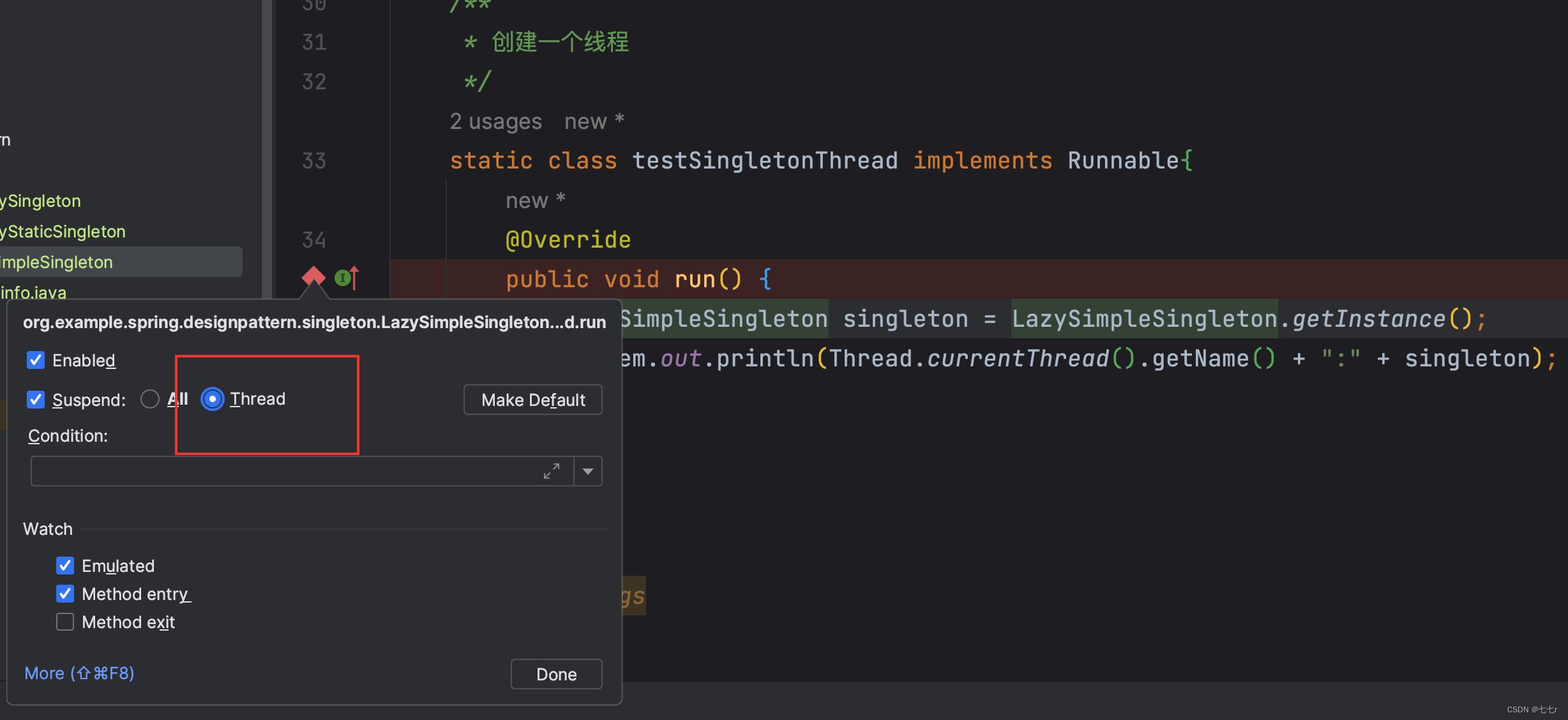Click the Make Default button

point(533,400)
